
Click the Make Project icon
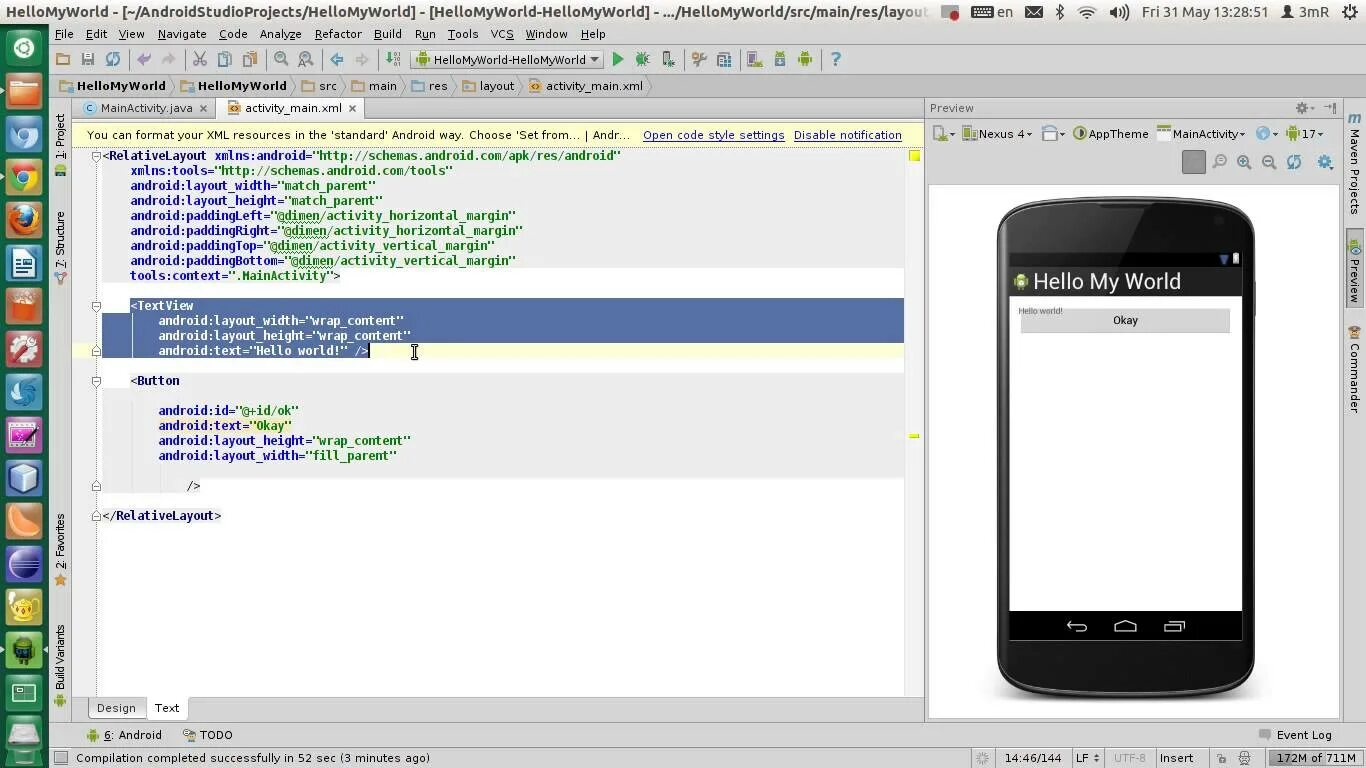(393, 59)
